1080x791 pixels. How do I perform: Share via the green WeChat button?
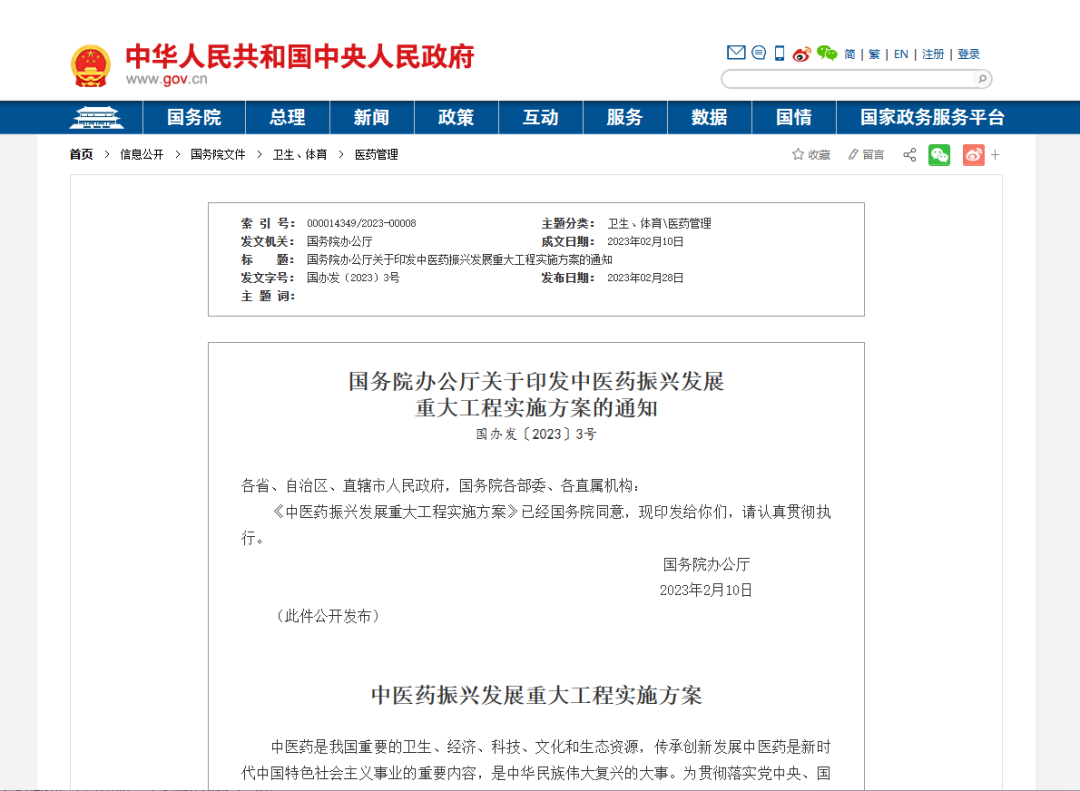(x=939, y=154)
